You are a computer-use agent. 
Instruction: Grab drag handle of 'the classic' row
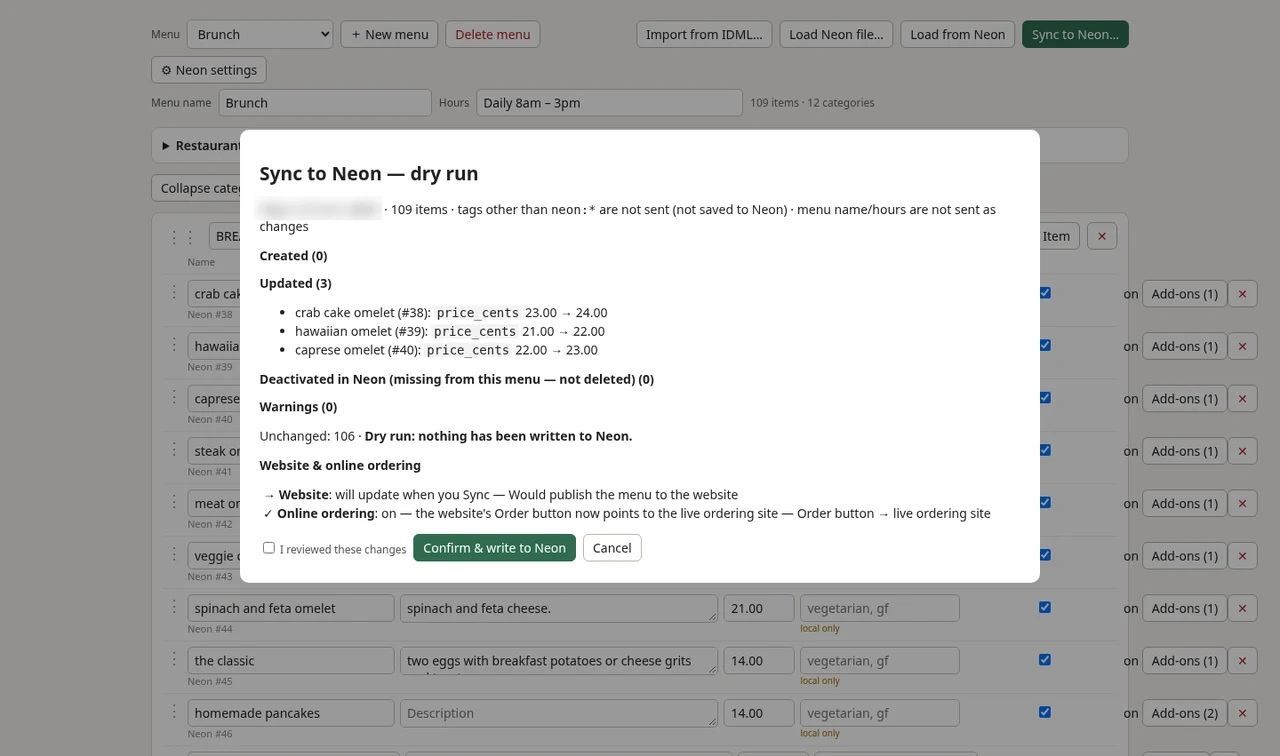174,659
